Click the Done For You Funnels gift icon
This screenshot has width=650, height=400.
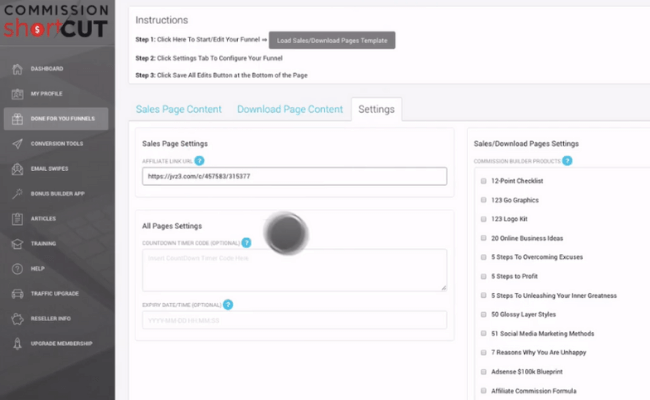coord(17,119)
